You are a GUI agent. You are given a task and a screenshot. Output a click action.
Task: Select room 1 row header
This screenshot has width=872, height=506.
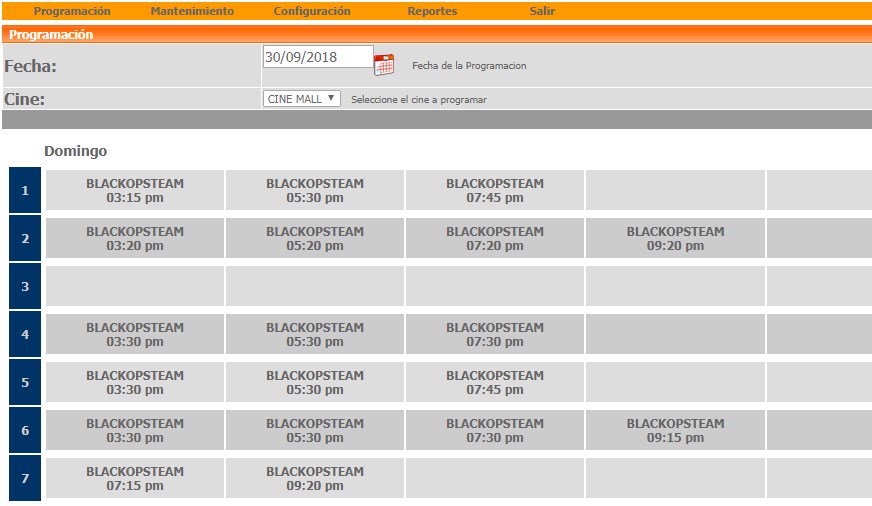point(25,190)
